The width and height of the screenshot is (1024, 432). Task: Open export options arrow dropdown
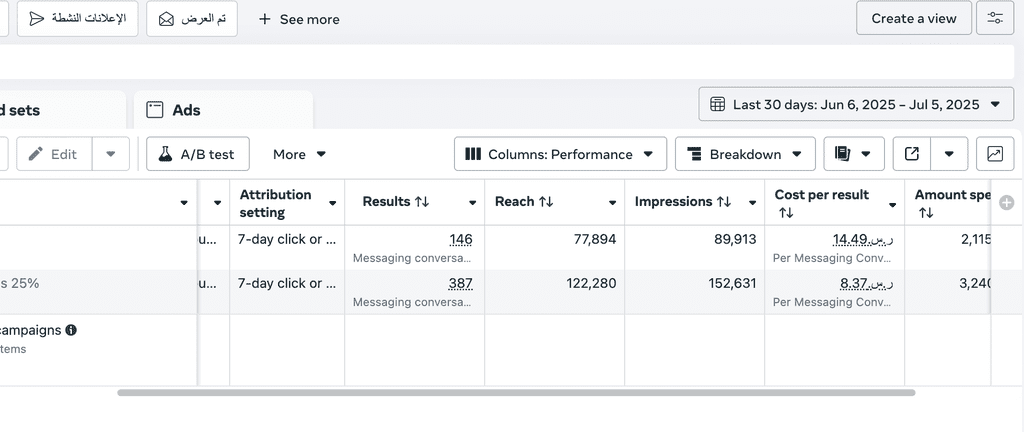(950, 154)
